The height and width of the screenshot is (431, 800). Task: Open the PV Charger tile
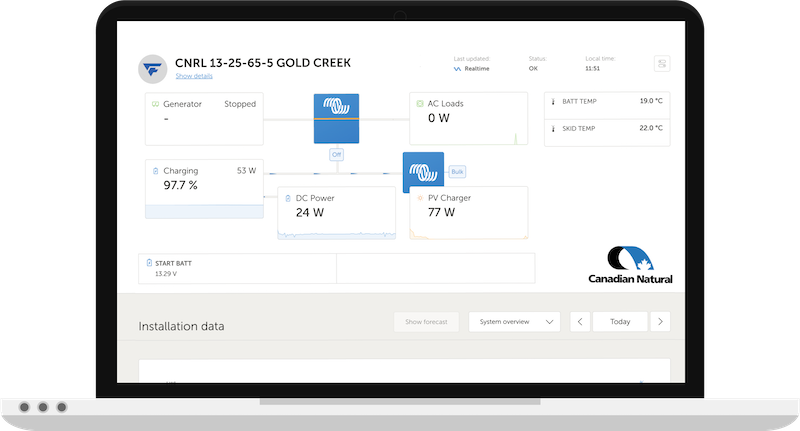click(468, 212)
